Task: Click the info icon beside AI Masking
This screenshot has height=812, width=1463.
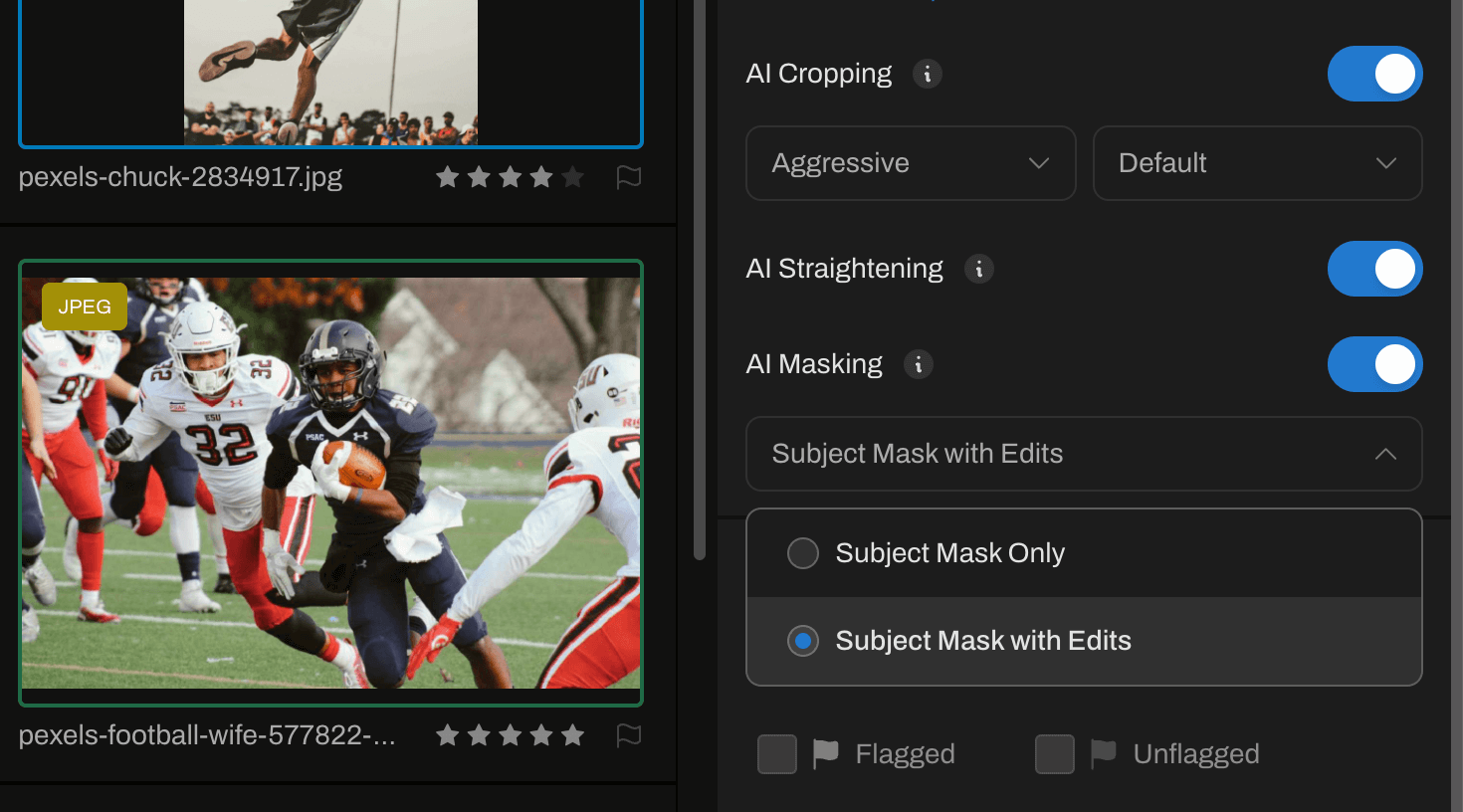Action: (x=918, y=364)
